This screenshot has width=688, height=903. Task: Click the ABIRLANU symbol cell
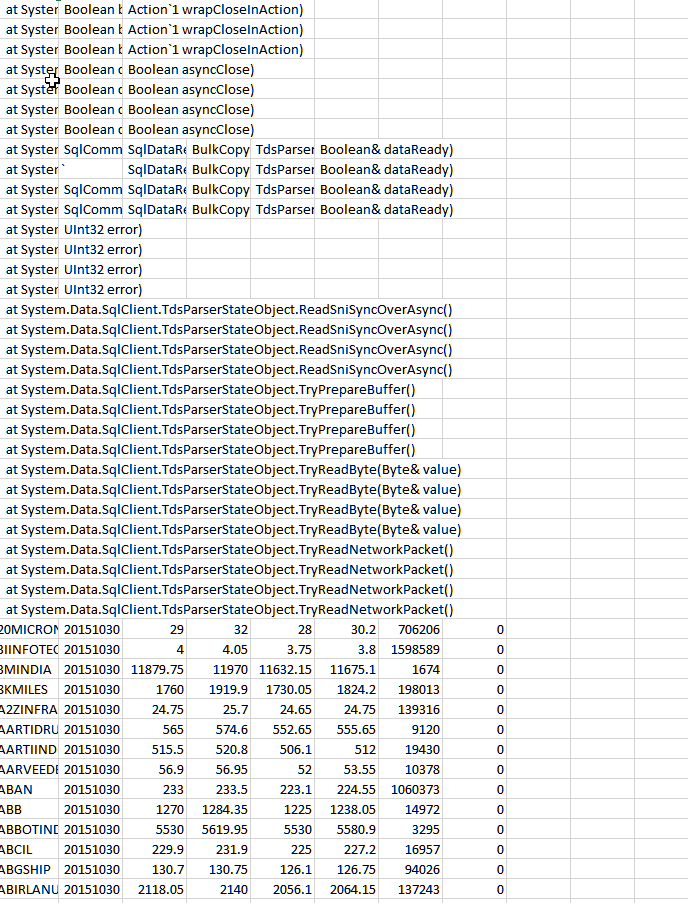30,889
